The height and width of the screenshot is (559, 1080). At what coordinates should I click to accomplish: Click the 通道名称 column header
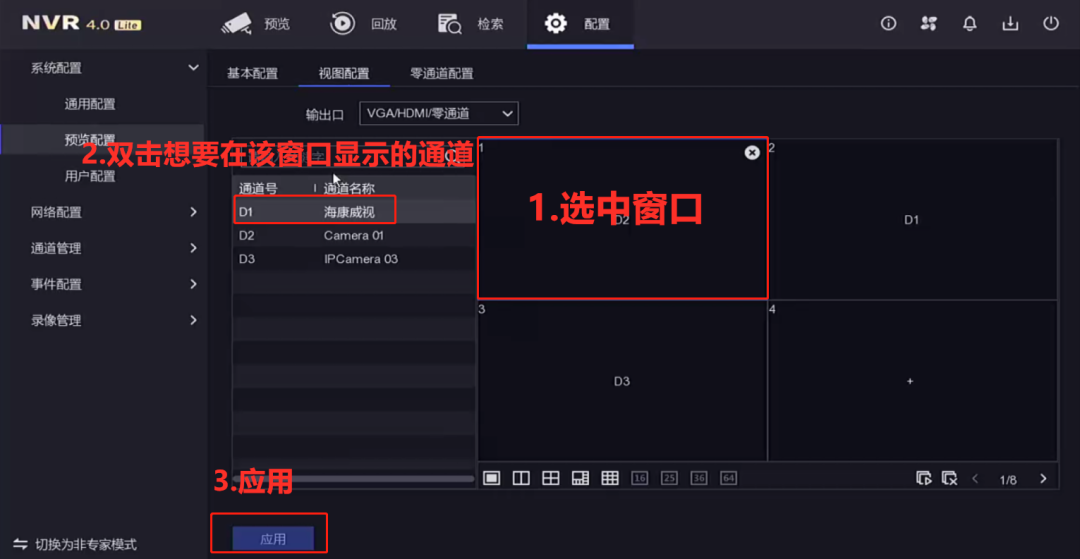coord(349,188)
